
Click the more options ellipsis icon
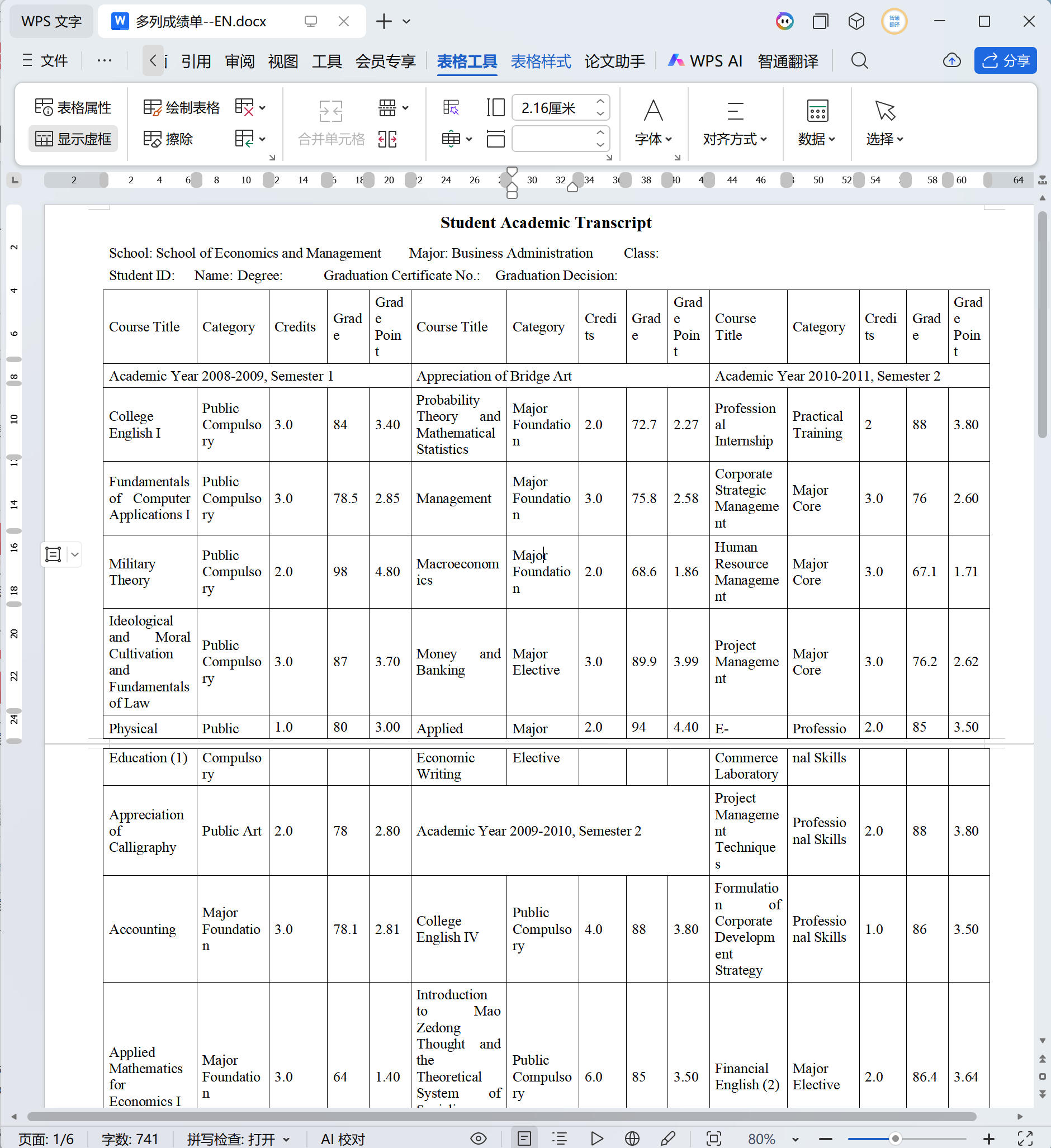pos(104,61)
